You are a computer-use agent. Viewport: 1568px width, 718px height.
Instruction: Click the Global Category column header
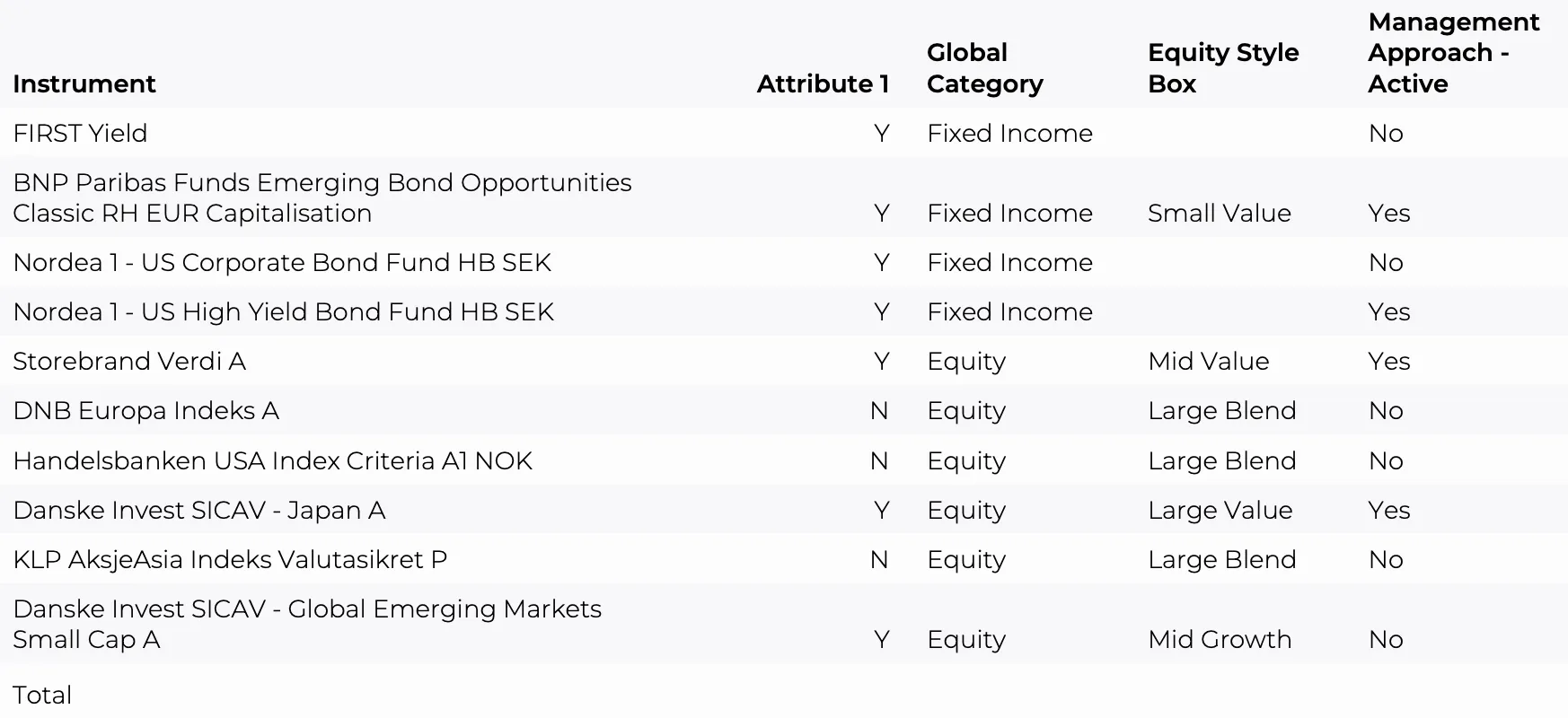tap(984, 68)
